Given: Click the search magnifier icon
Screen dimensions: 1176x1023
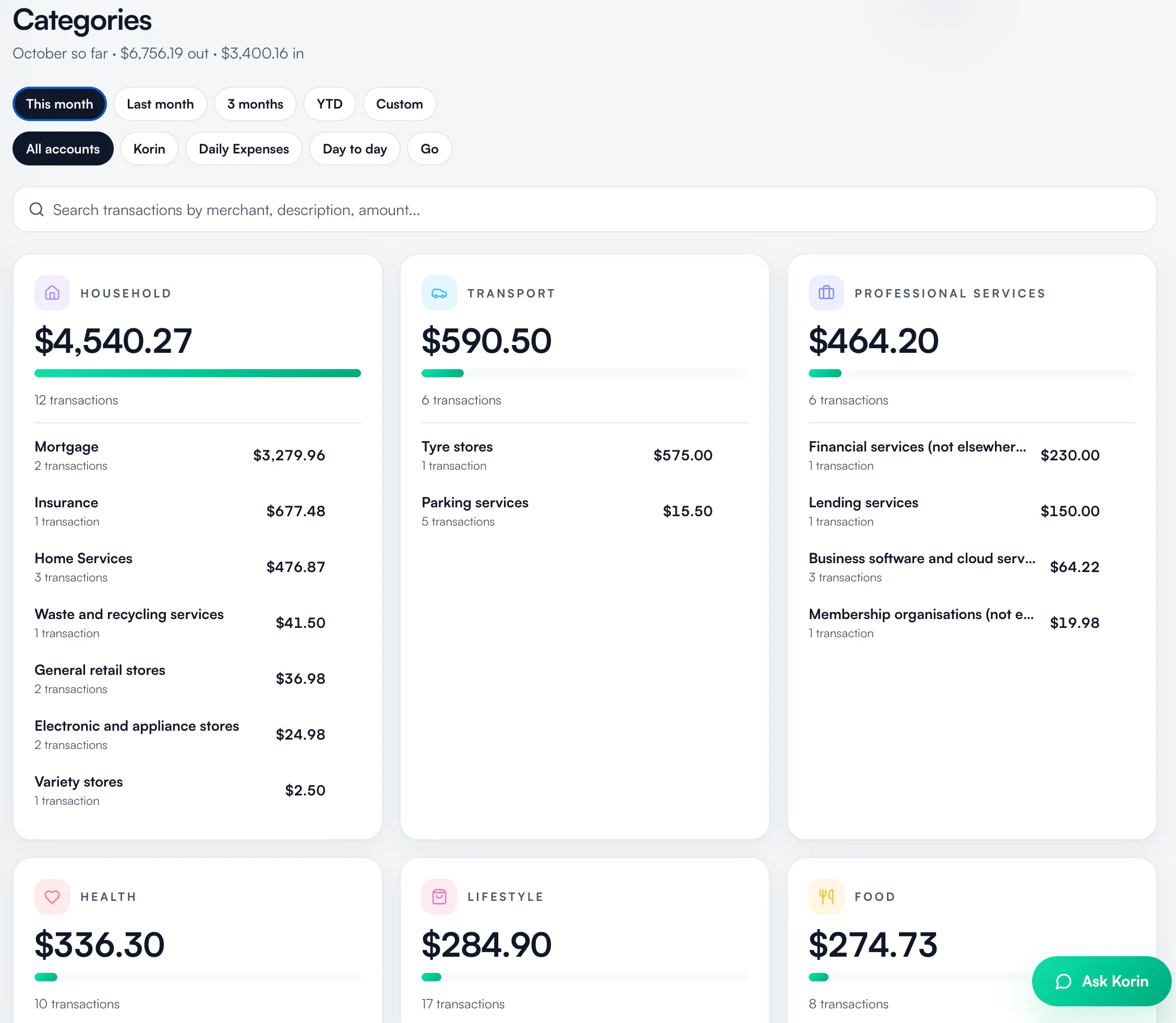Looking at the screenshot, I should click(x=37, y=209).
